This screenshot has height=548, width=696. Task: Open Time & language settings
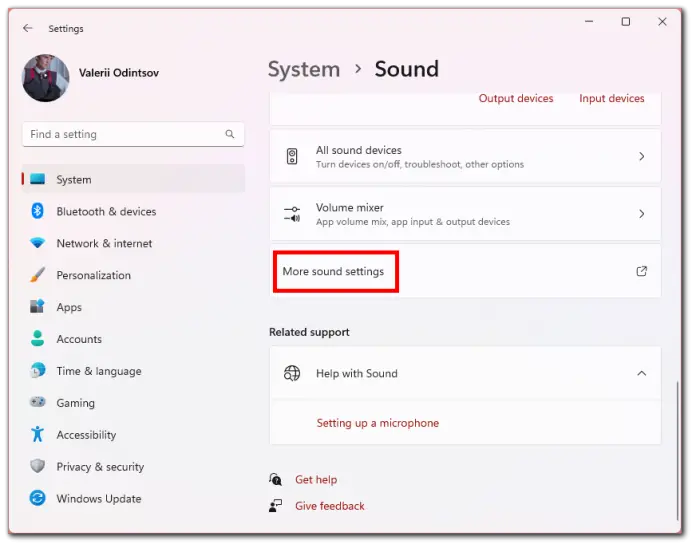[x=133, y=371]
